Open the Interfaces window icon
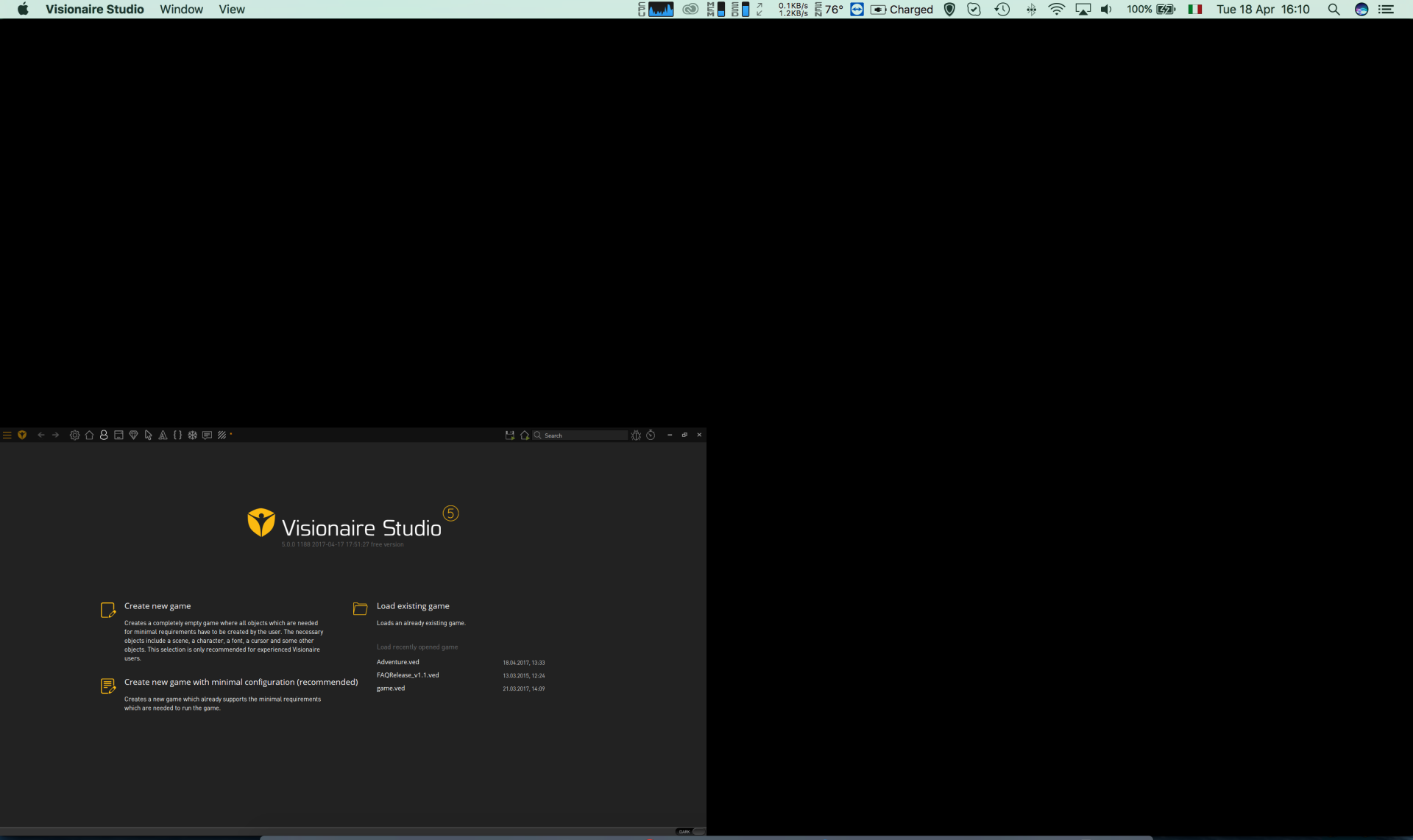Screen dimensions: 1413x840 pyautogui.click(x=118, y=435)
